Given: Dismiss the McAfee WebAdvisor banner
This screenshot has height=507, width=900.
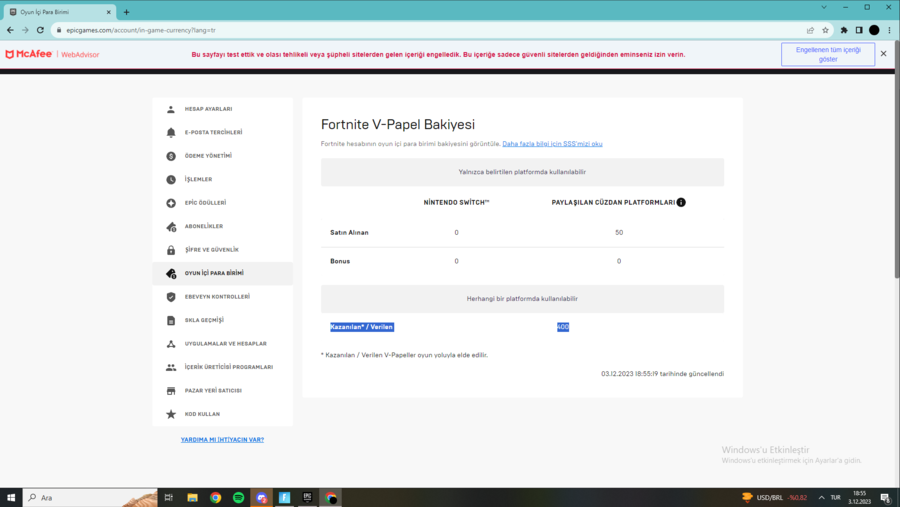Looking at the screenshot, I should (883, 53).
